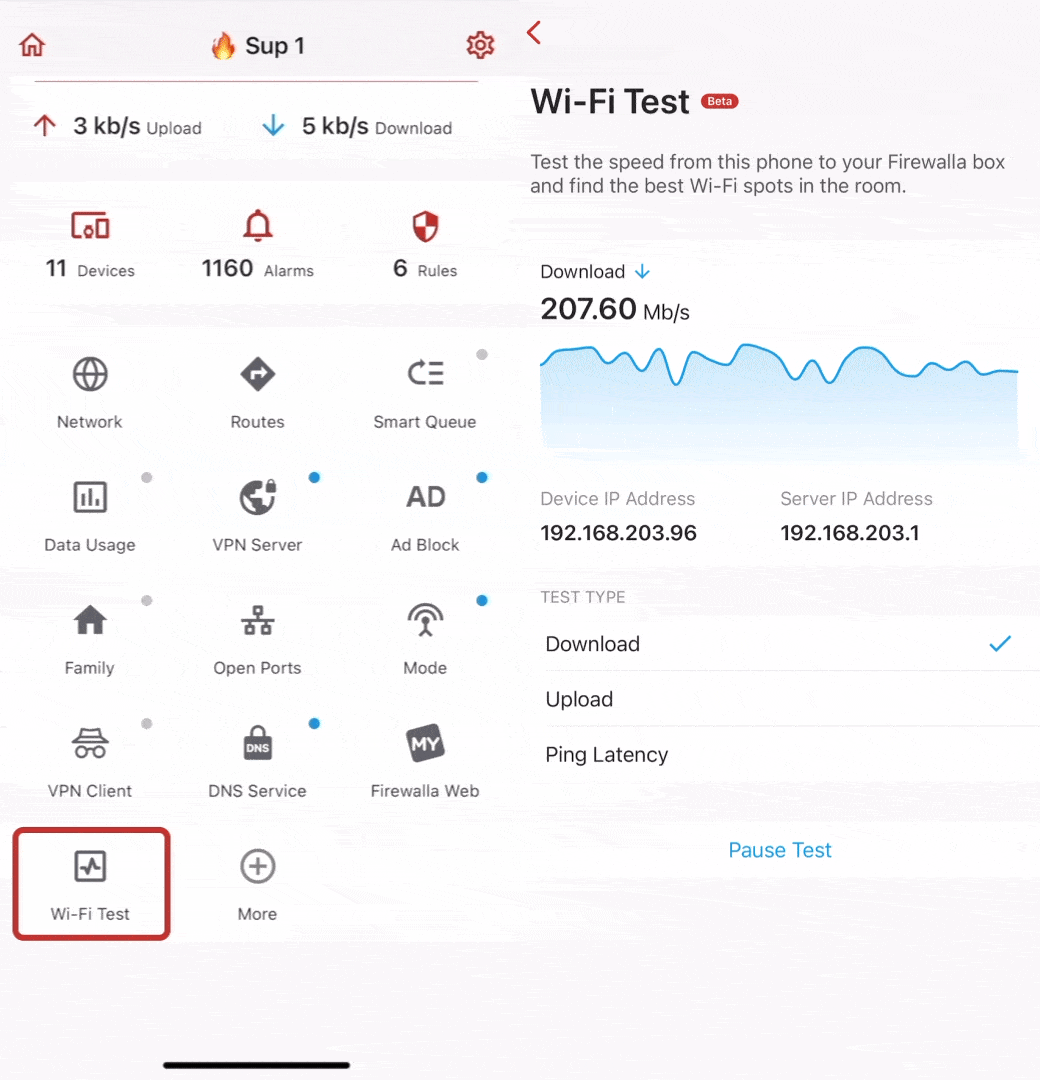Image resolution: width=1040 pixels, height=1080 pixels.
Task: Tap the Beta badge
Action: click(720, 101)
